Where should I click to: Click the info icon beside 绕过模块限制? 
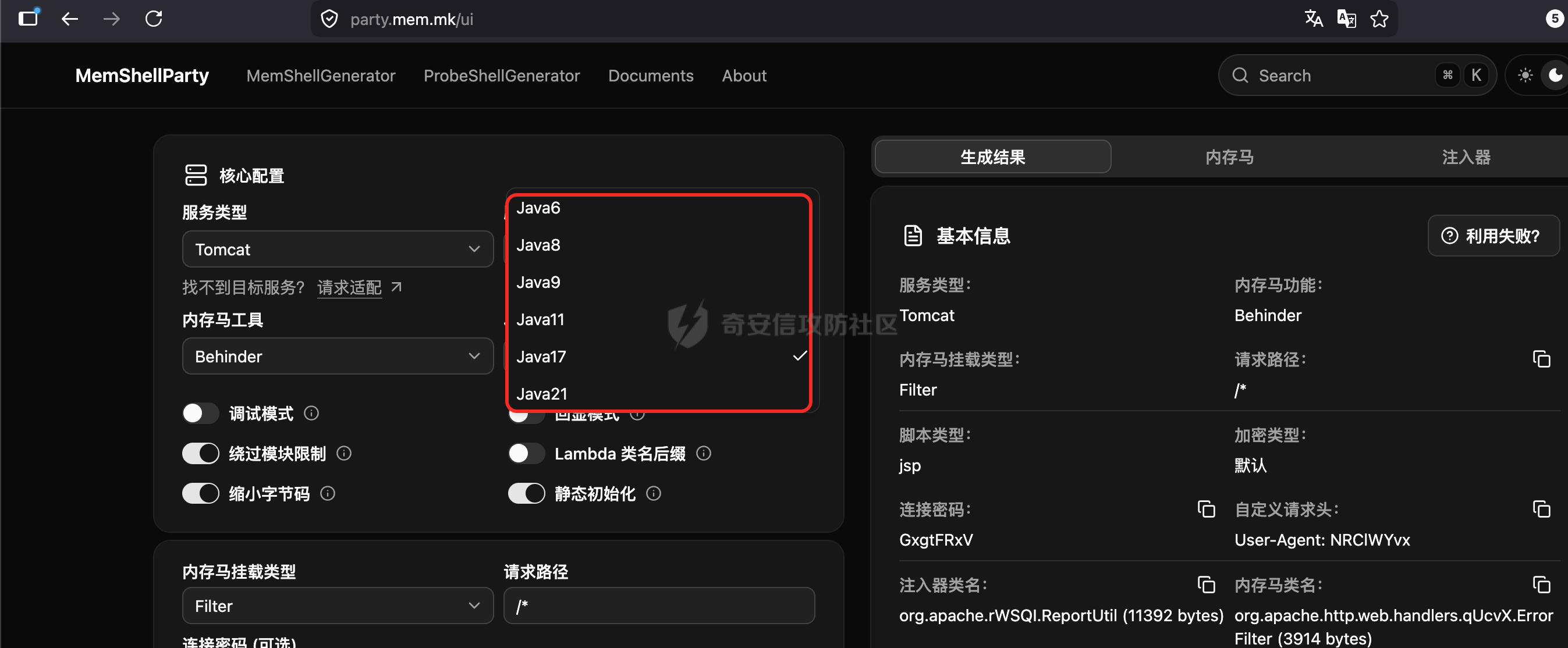[344, 453]
